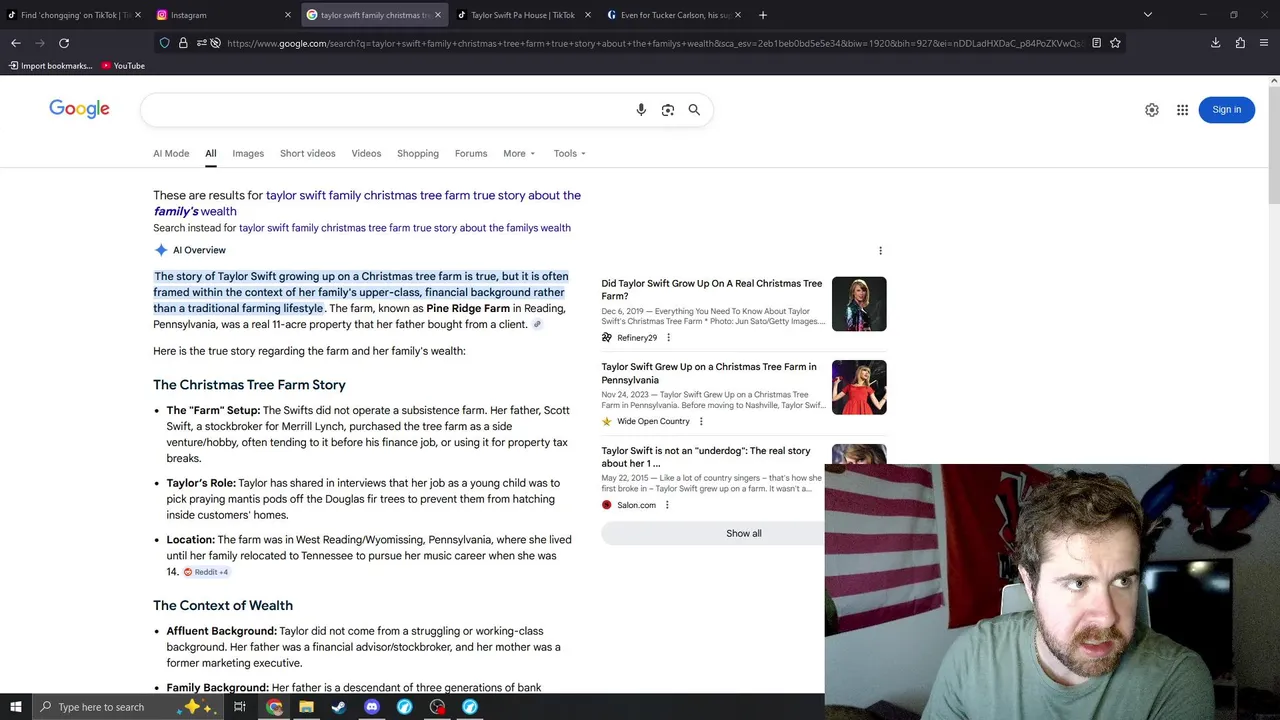
Task: Expand the More search filters dropdown
Action: pyautogui.click(x=519, y=153)
